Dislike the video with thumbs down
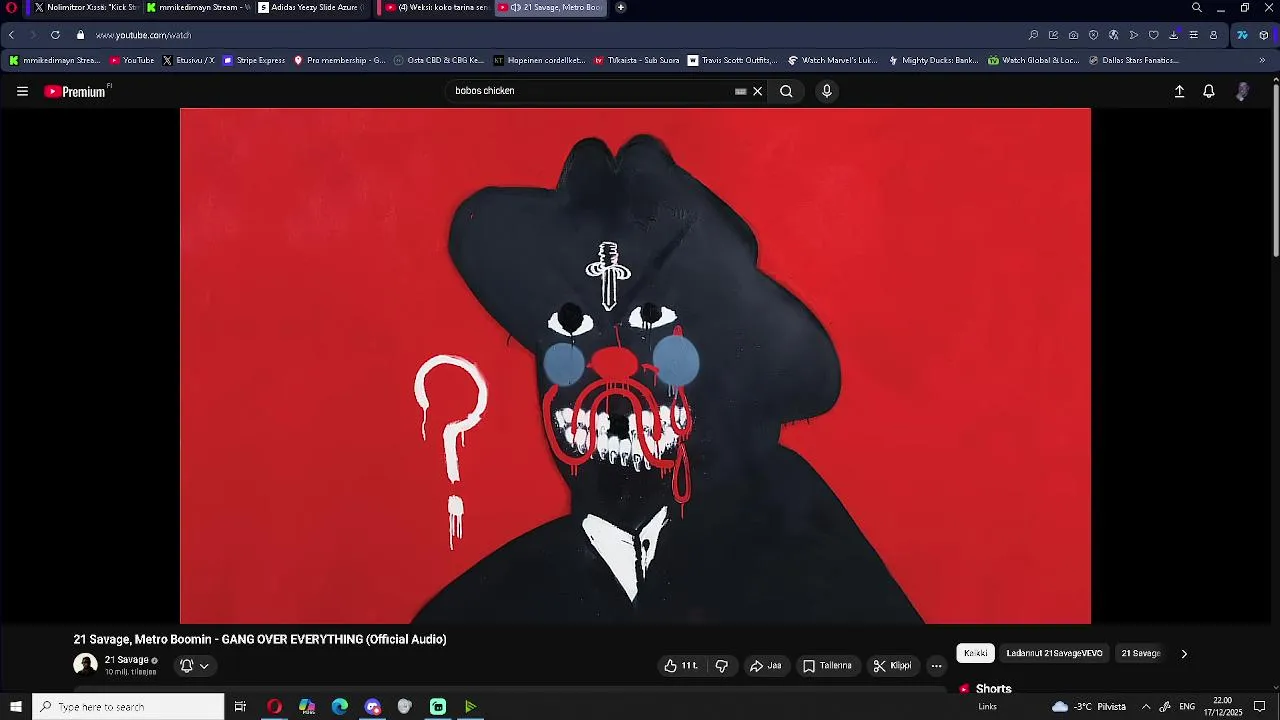Viewport: 1280px width, 720px height. pyautogui.click(x=721, y=666)
